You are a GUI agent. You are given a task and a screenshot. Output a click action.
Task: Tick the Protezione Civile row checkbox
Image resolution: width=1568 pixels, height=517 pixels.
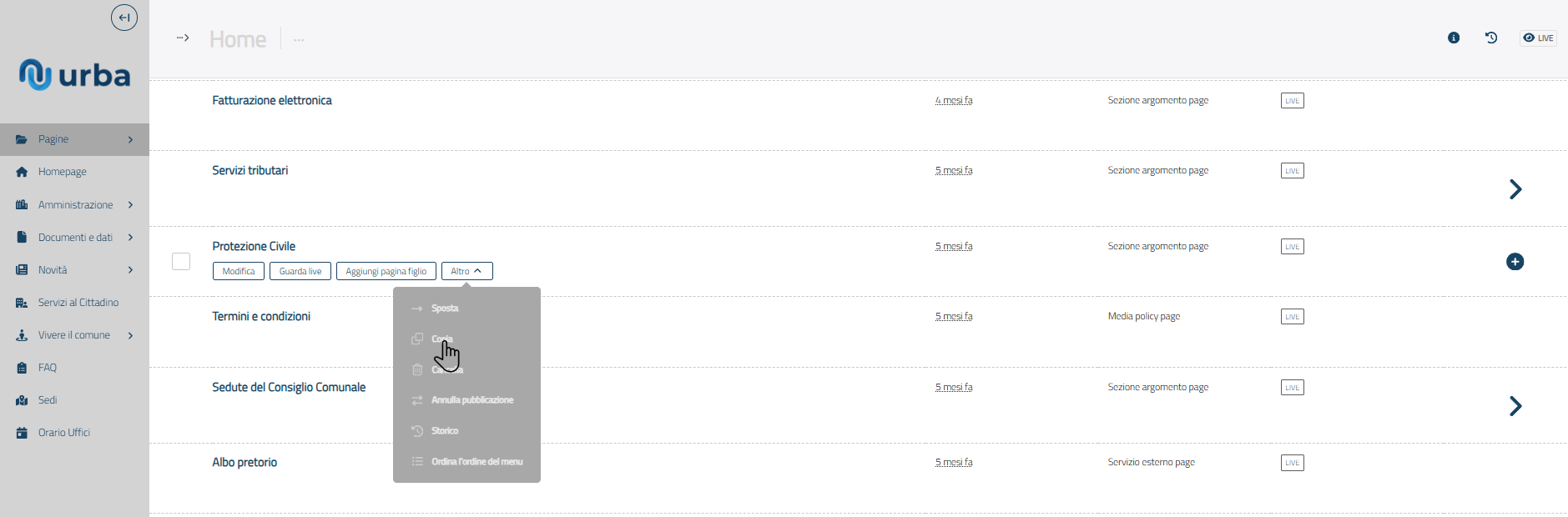tap(181, 262)
